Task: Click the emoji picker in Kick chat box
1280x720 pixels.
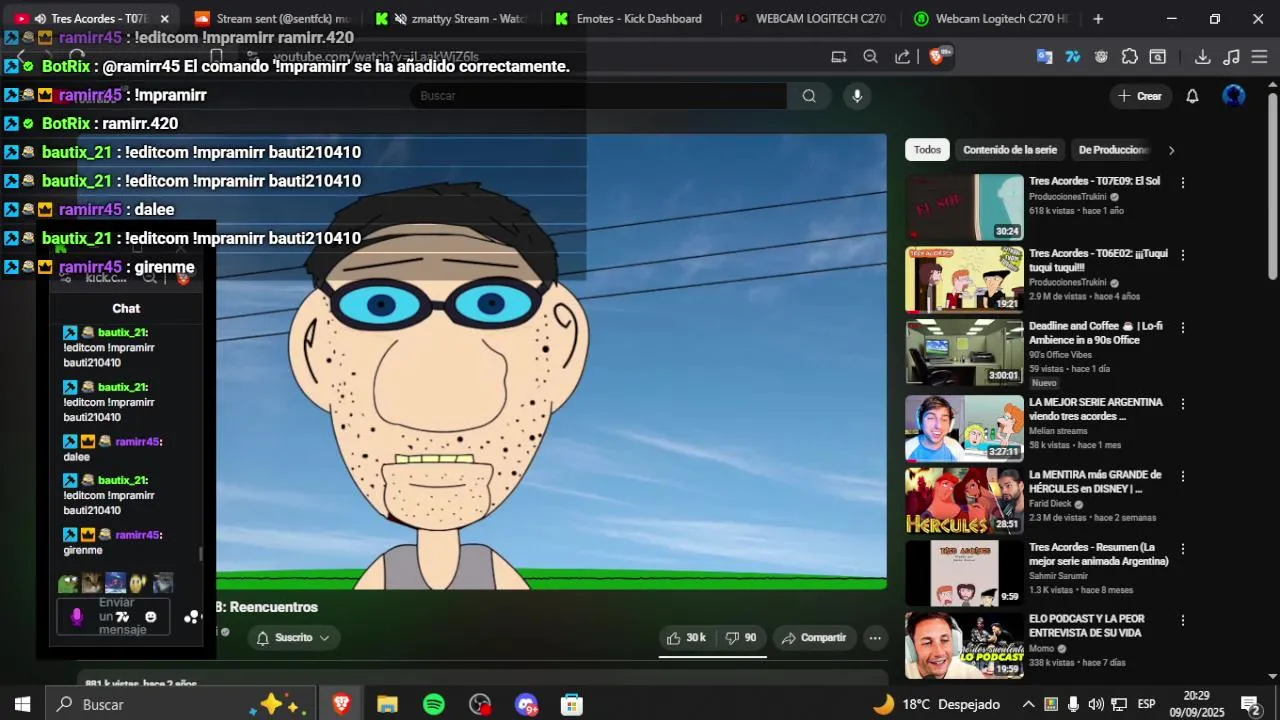Action: pos(151,617)
